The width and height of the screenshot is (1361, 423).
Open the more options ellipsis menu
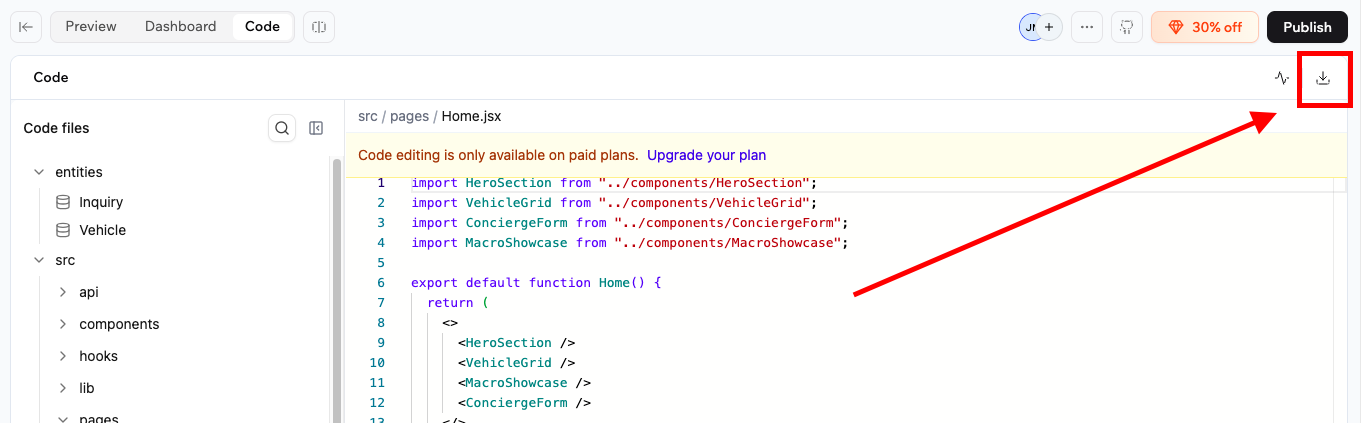click(1087, 27)
